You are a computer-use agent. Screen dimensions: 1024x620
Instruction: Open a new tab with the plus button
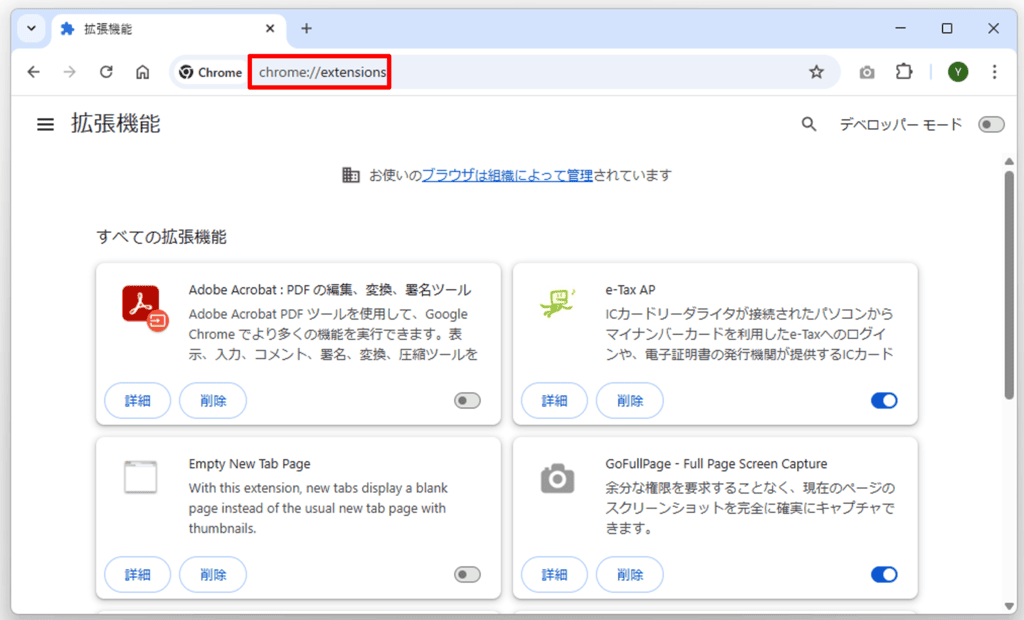306,28
